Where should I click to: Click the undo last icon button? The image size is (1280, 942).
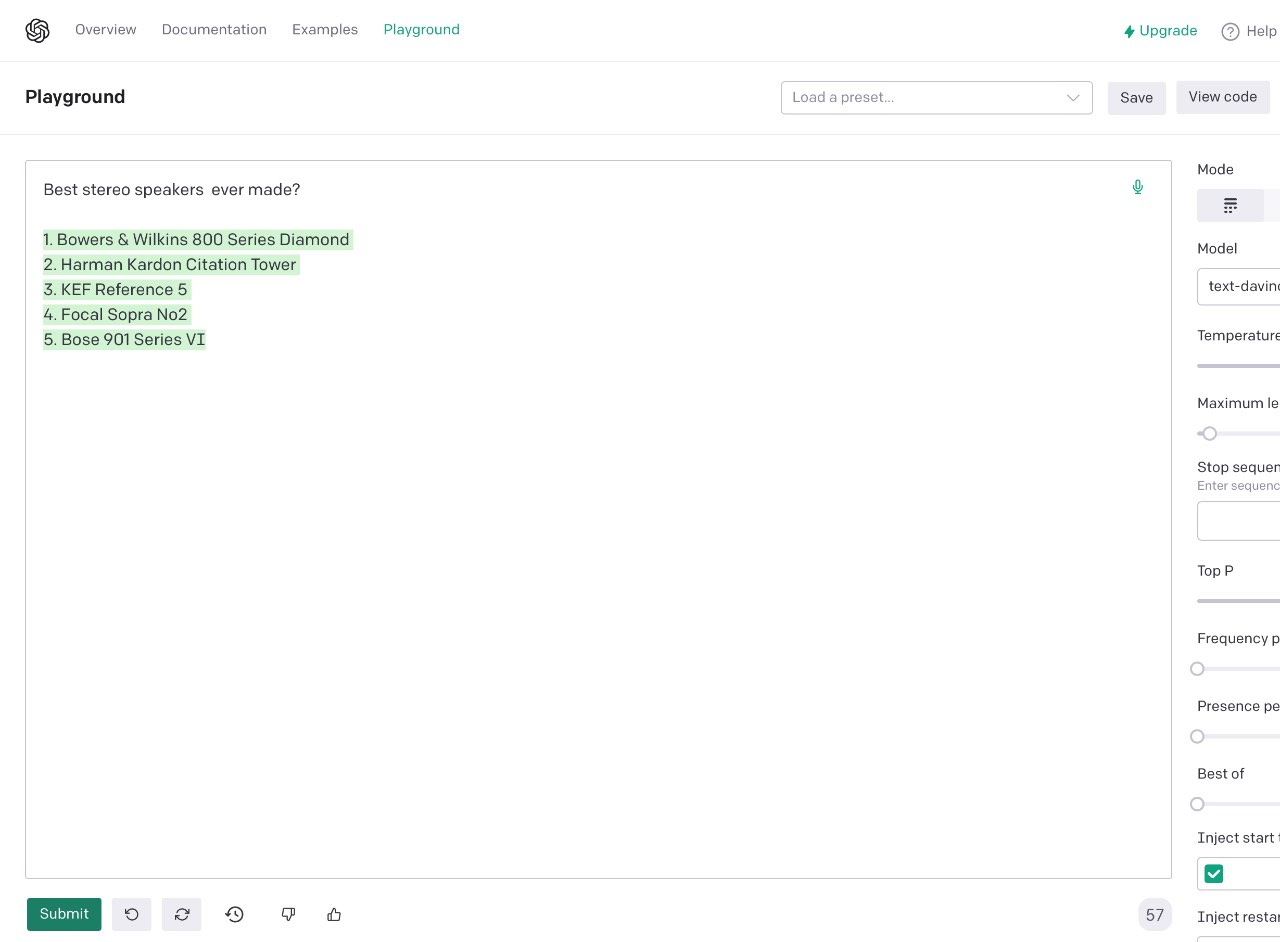132,914
